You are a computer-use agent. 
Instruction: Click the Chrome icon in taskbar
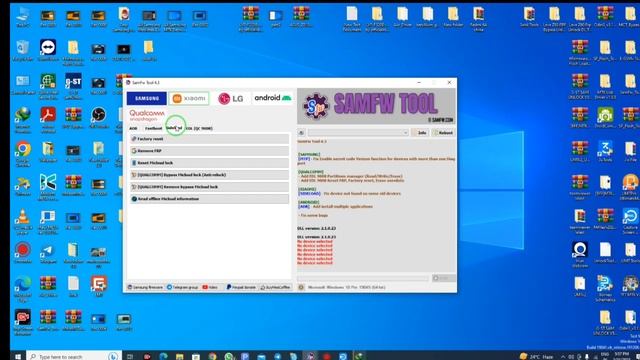tap(212, 356)
